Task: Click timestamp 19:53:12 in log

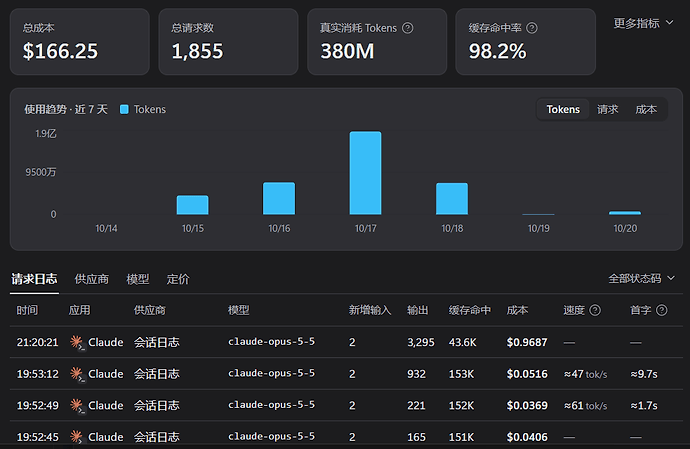Action: click(37, 374)
